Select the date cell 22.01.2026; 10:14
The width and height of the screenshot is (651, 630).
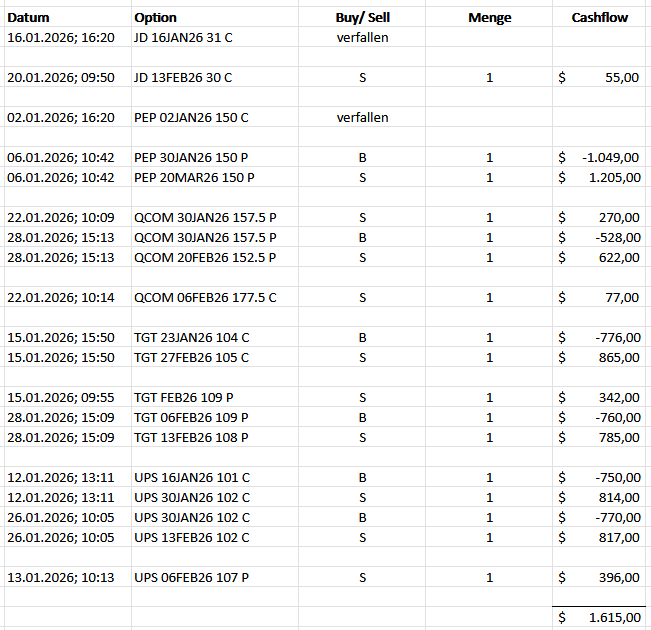click(x=60, y=298)
